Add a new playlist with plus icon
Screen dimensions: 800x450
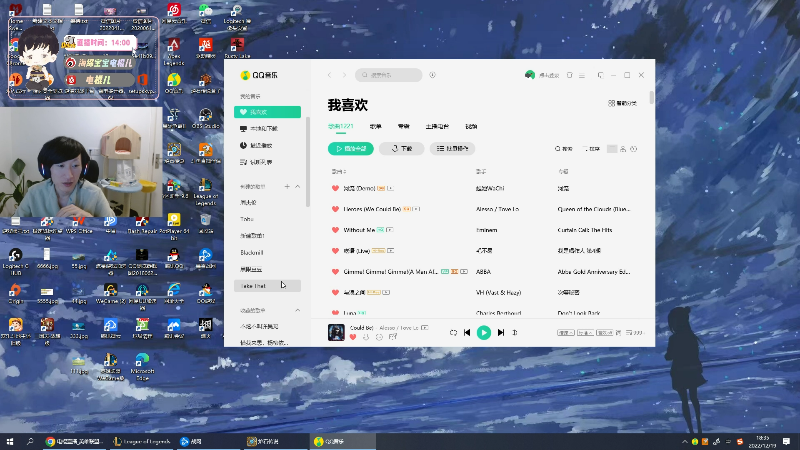pos(287,187)
